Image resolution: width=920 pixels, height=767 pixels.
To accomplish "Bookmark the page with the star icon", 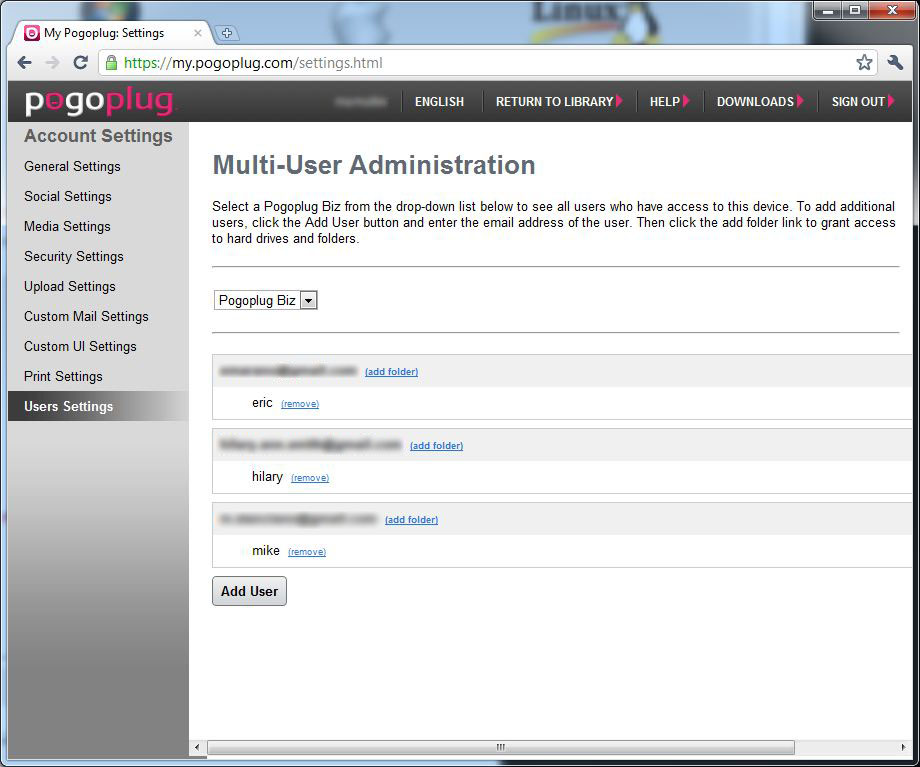I will tap(864, 62).
